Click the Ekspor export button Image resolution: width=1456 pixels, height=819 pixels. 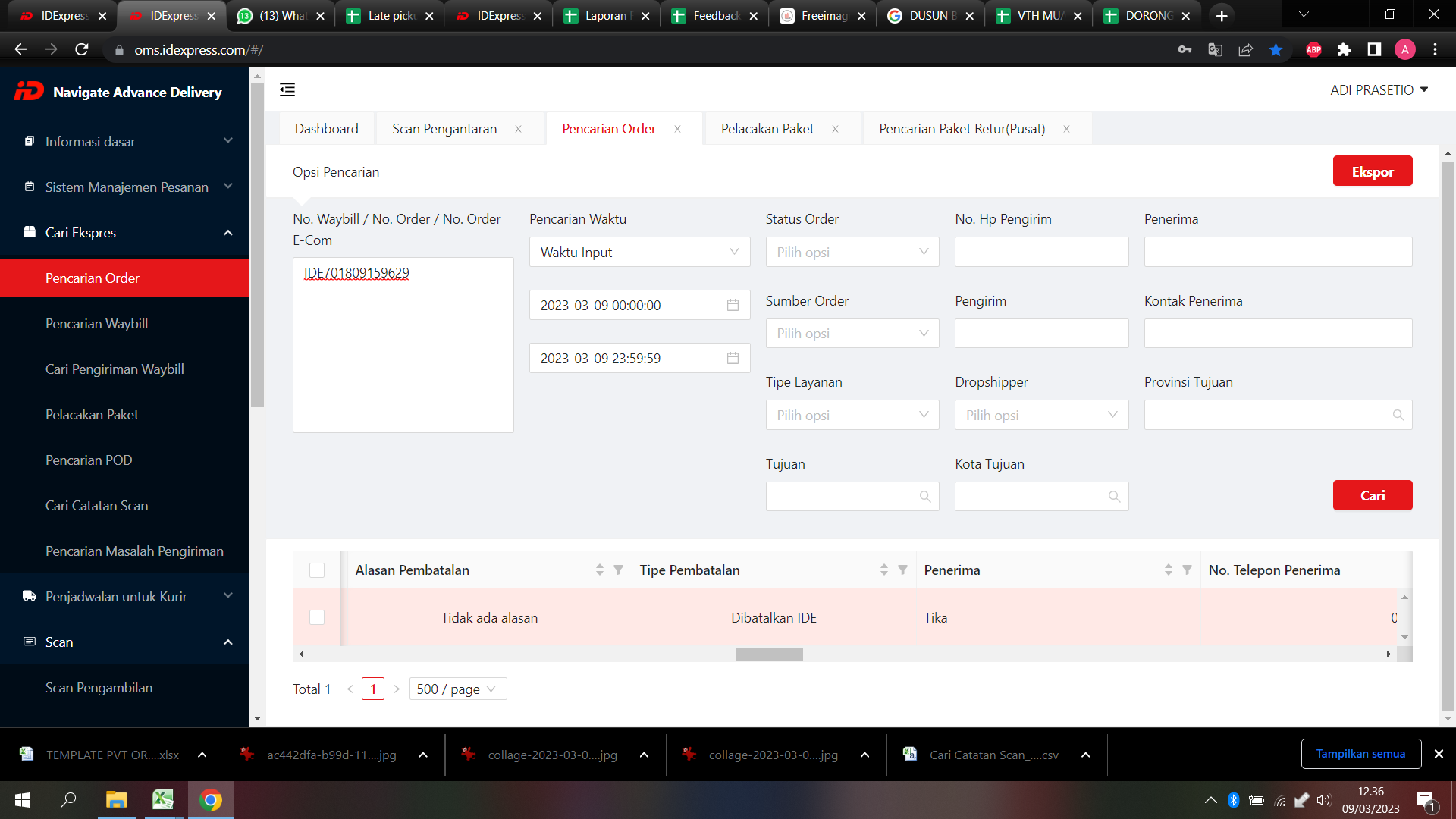[x=1372, y=171]
